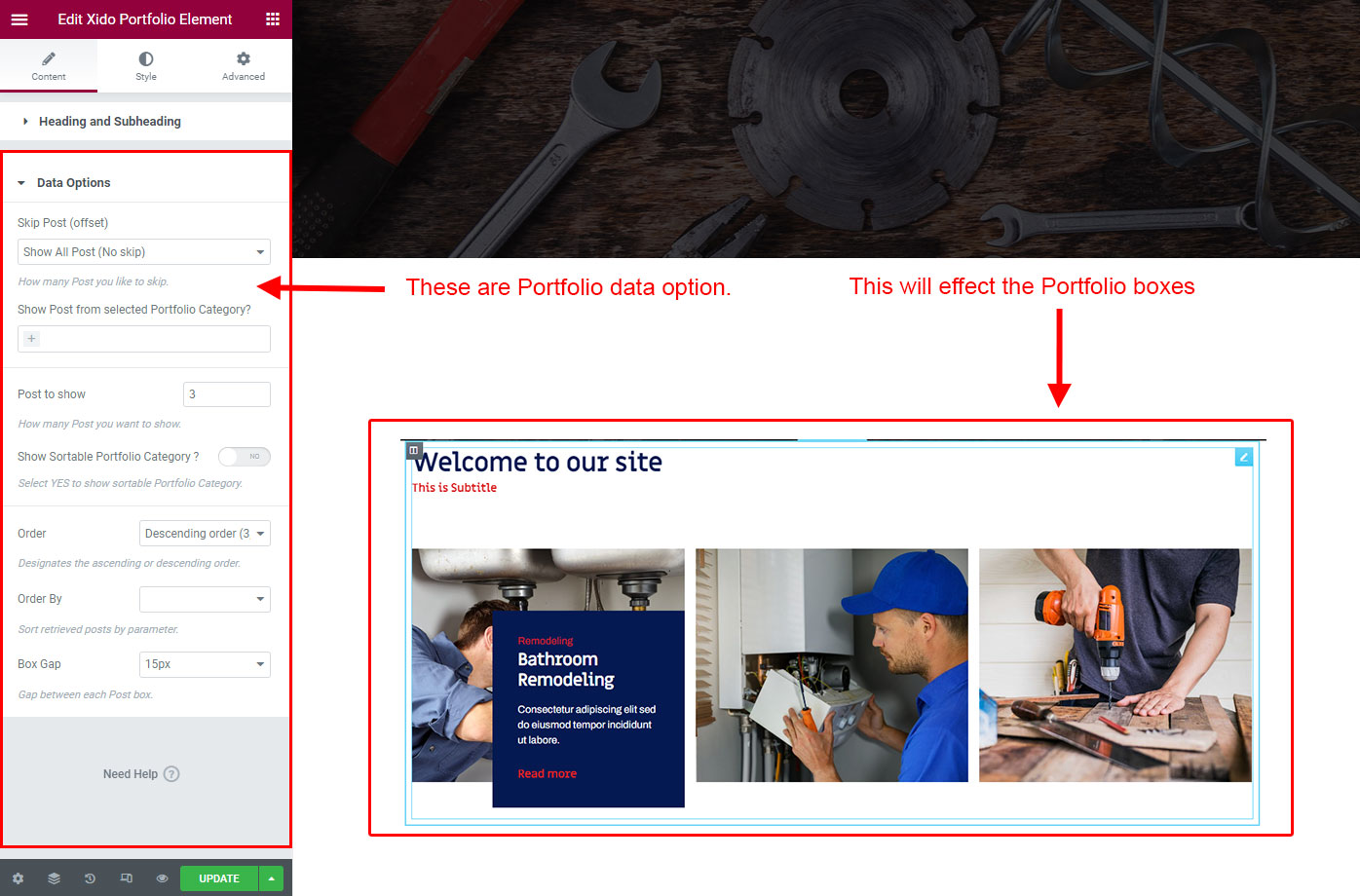This screenshot has height=896, width=1360.
Task: Toggle Show Sortable Portfolio Category switch
Action: coord(244,457)
